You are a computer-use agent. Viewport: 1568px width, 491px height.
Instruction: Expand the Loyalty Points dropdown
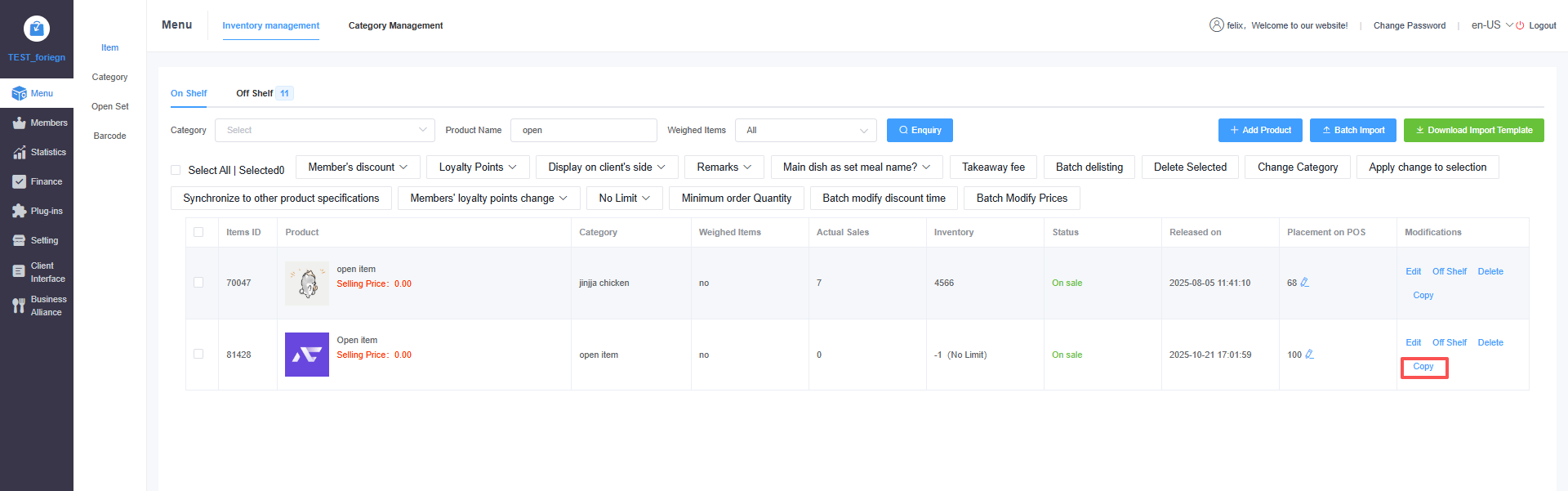[478, 167]
